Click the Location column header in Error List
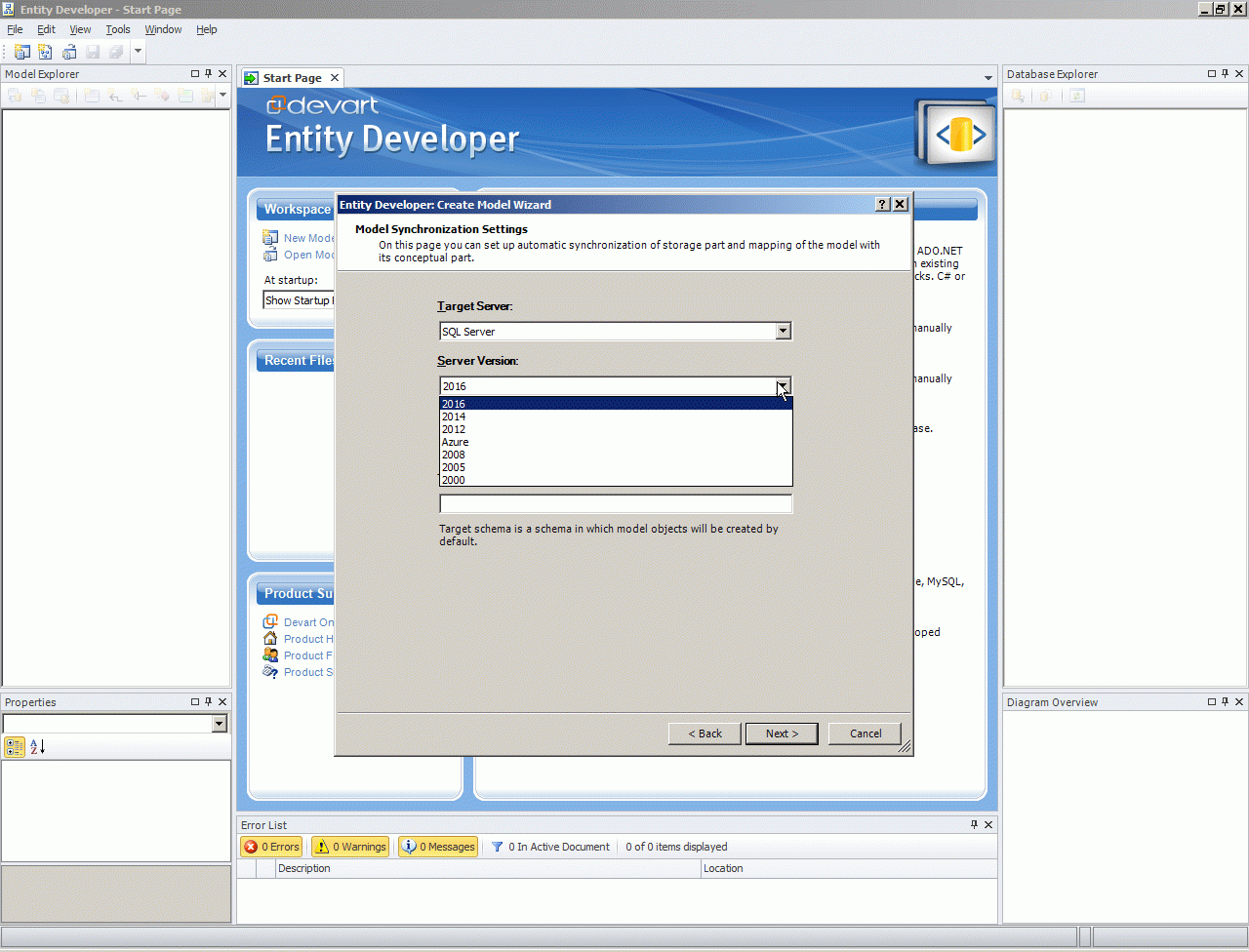The width and height of the screenshot is (1249, 952). pyautogui.click(x=849, y=868)
